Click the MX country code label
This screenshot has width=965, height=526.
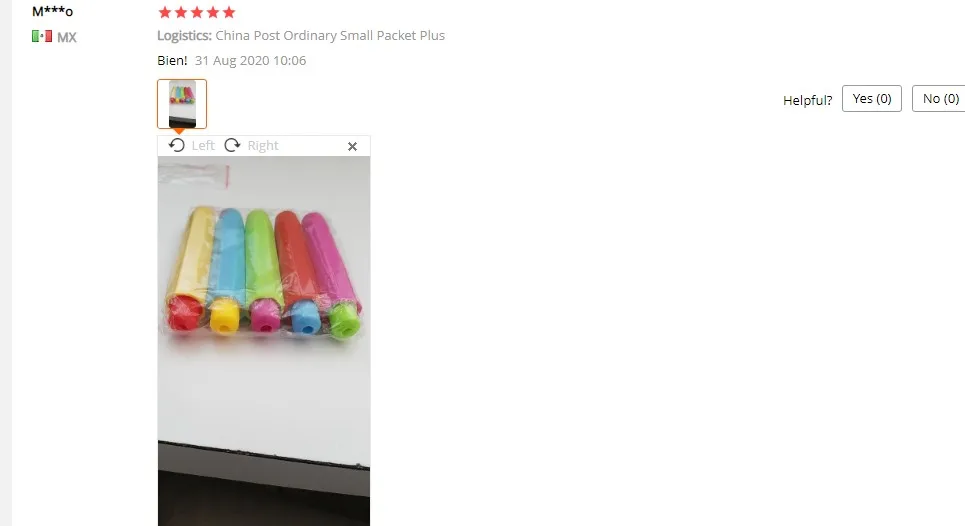pyautogui.click(x=66, y=37)
